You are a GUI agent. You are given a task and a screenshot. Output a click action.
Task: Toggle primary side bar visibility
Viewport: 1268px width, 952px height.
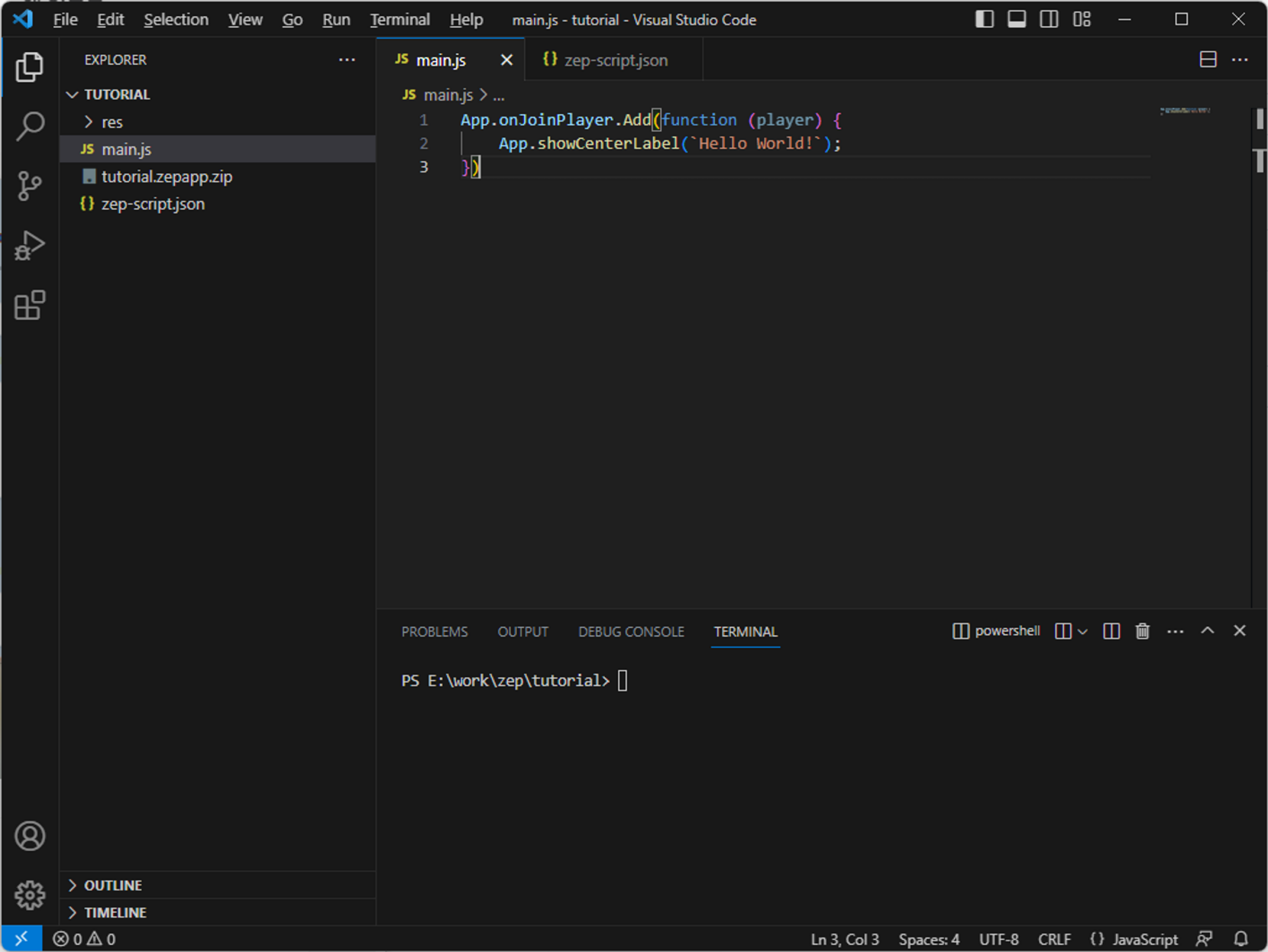(984, 19)
